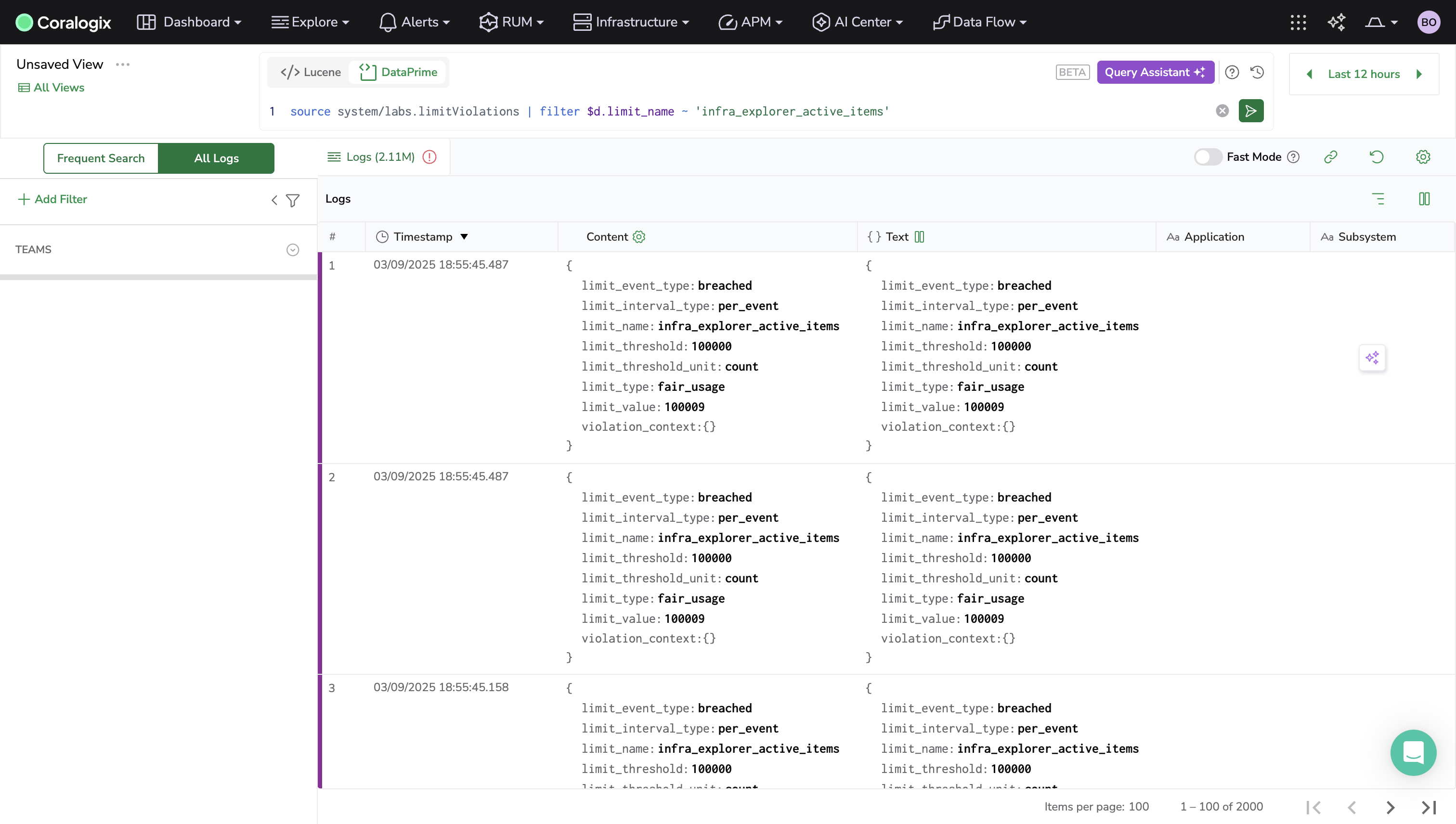Image resolution: width=1456 pixels, height=824 pixels.
Task: Click the Content column gear icon
Action: (639, 236)
